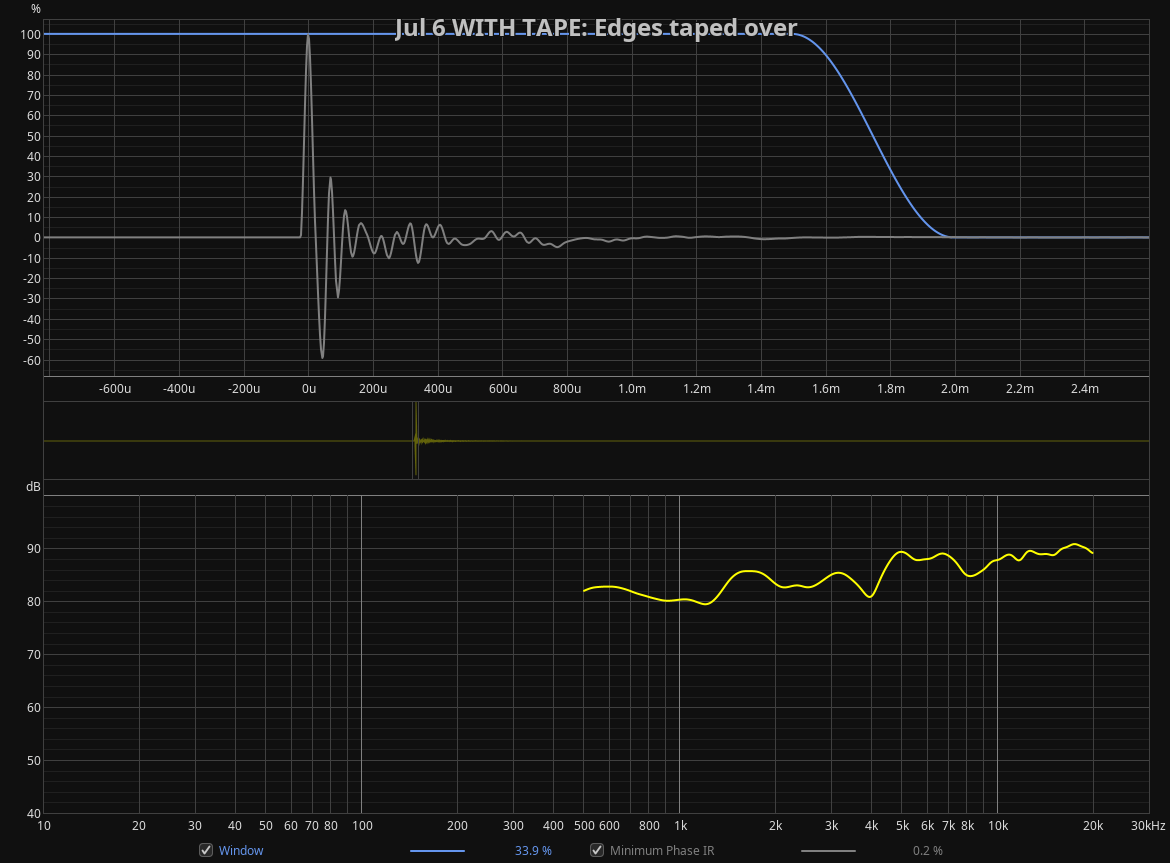Viewport: 1170px width, 863px height.
Task: Click the 20k frequency axis label
Action: pyautogui.click(x=1093, y=826)
